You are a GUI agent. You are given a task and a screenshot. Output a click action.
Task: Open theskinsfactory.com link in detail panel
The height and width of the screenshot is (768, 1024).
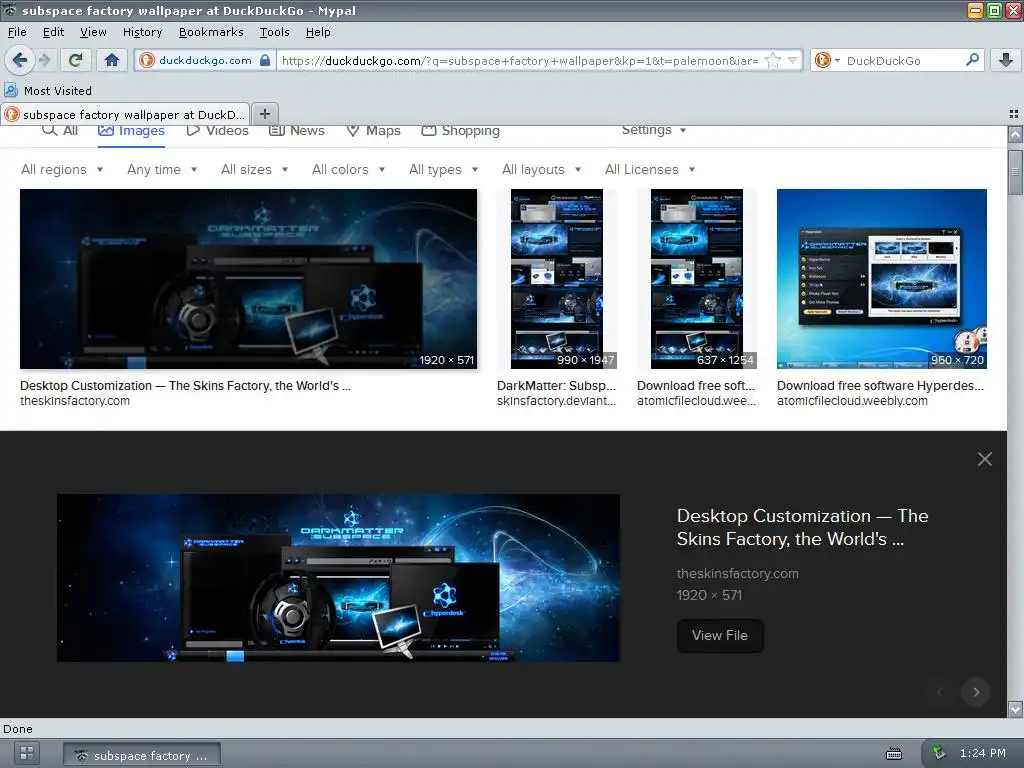tap(737, 573)
